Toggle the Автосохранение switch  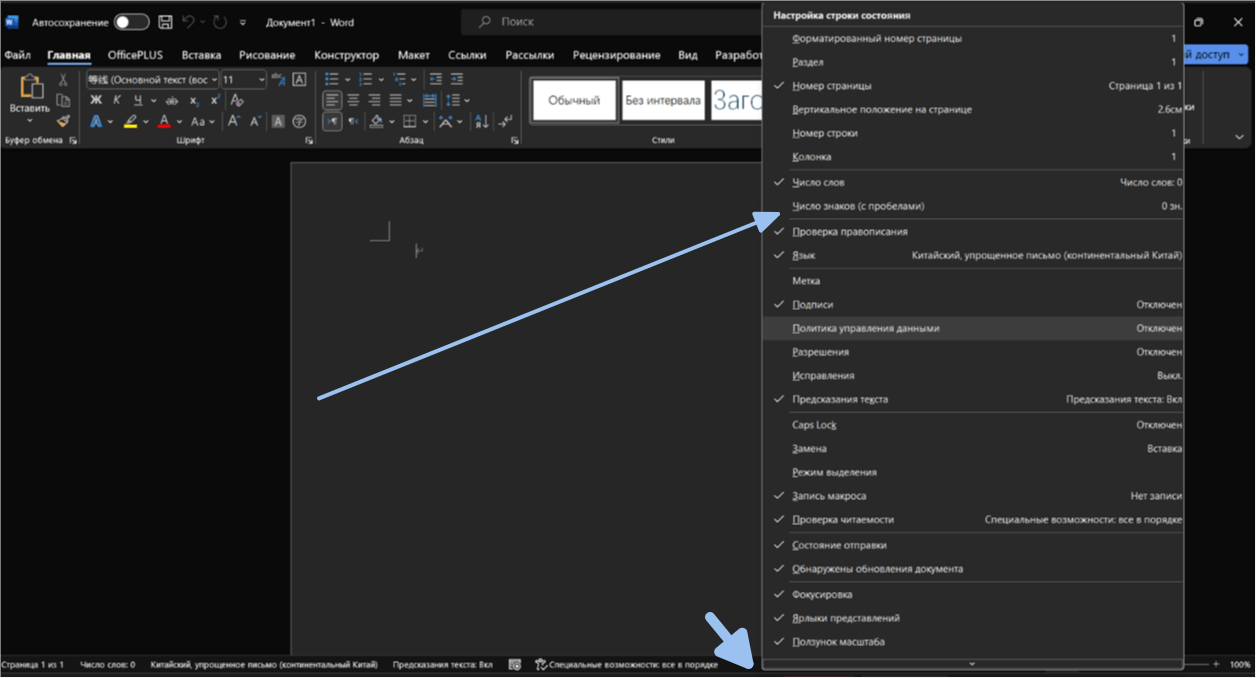coord(131,22)
